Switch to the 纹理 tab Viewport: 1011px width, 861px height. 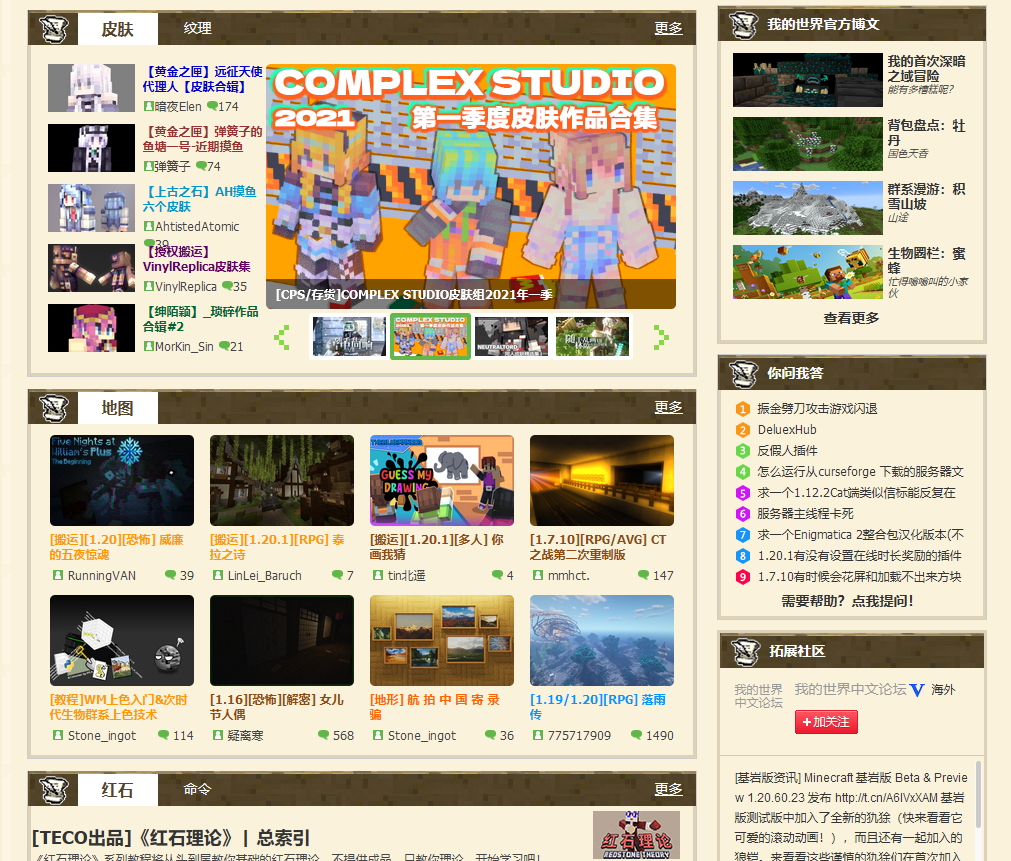tap(197, 28)
